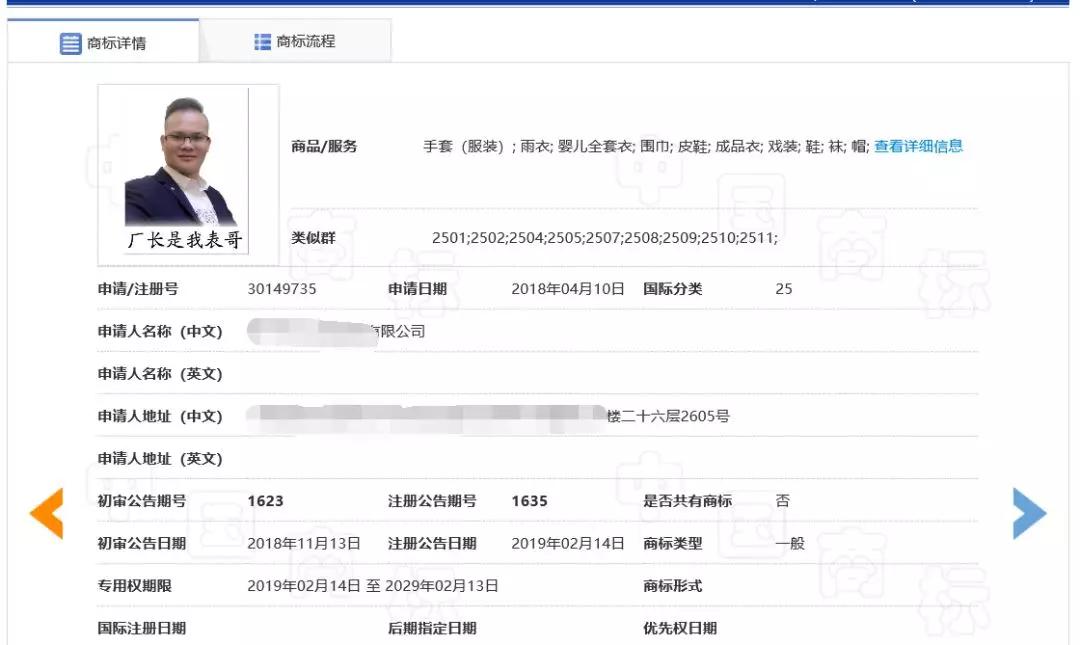The image size is (1080, 645).
Task: Click the blue header bar at top
Action: (540, 4)
